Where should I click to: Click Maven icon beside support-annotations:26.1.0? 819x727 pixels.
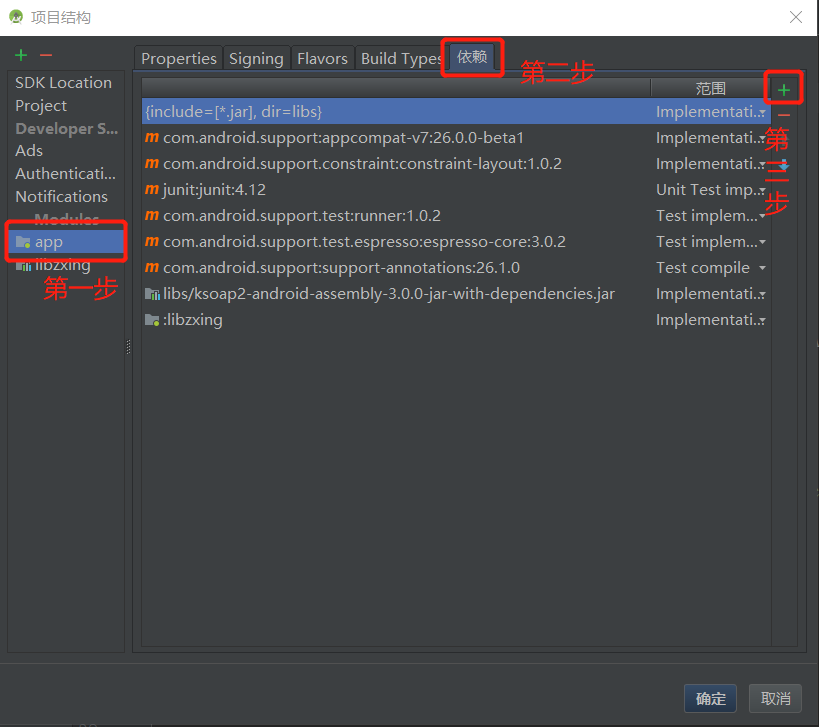151,267
